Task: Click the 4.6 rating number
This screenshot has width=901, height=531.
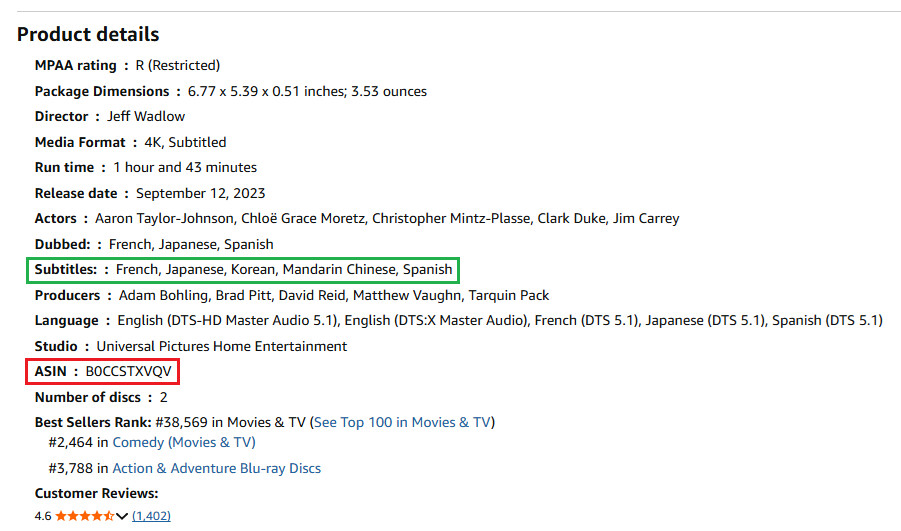Action: pos(43,516)
